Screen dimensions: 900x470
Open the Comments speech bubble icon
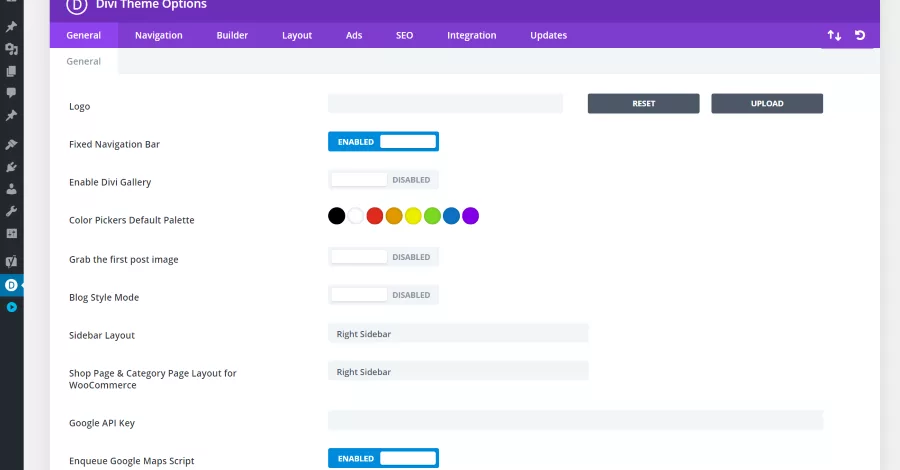11,92
